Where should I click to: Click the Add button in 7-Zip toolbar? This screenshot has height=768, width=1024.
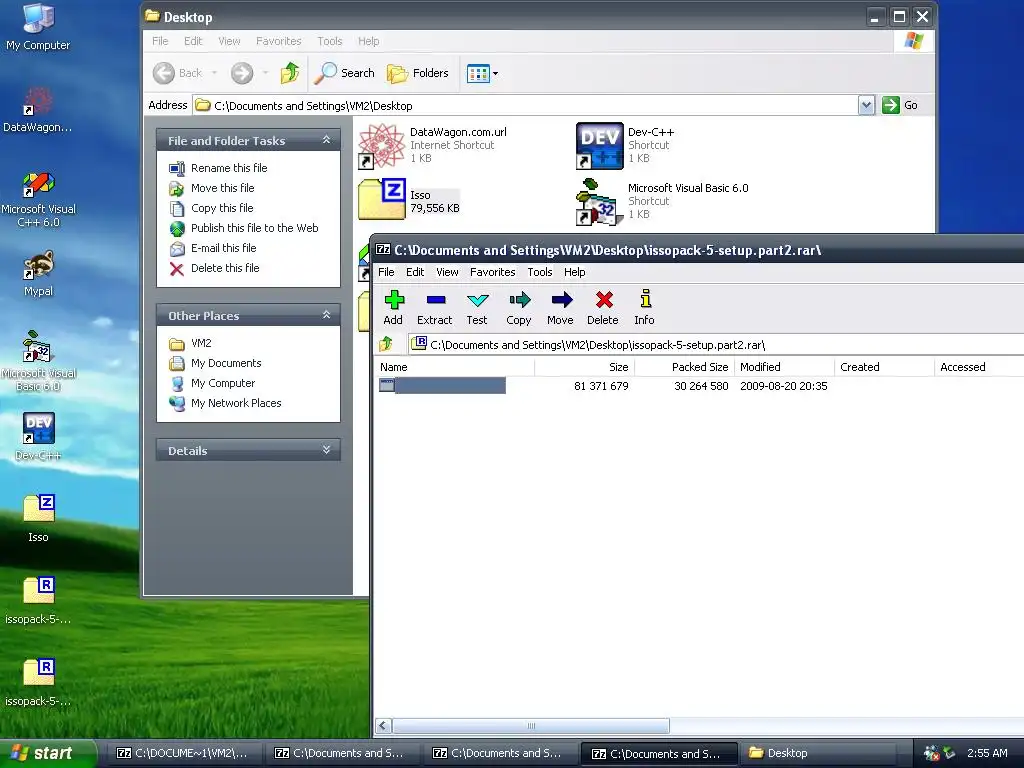point(393,308)
